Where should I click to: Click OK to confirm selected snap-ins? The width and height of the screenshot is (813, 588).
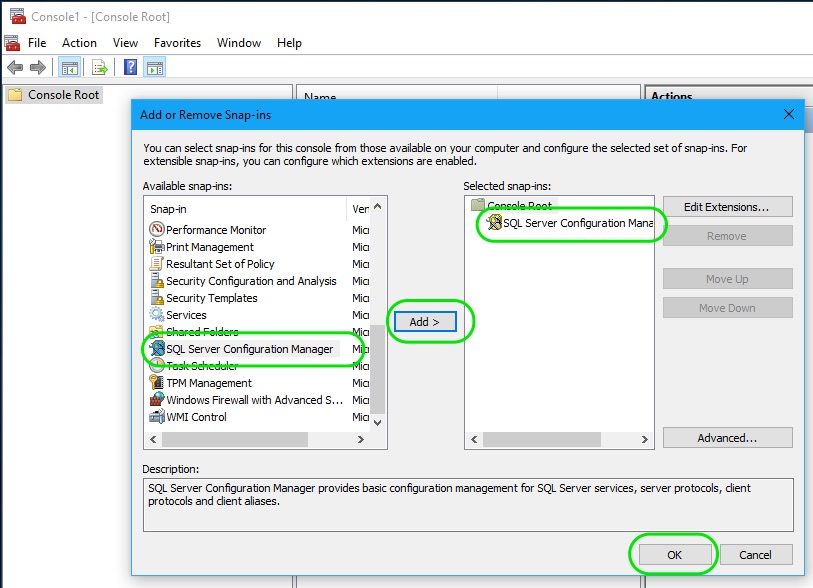pos(673,555)
